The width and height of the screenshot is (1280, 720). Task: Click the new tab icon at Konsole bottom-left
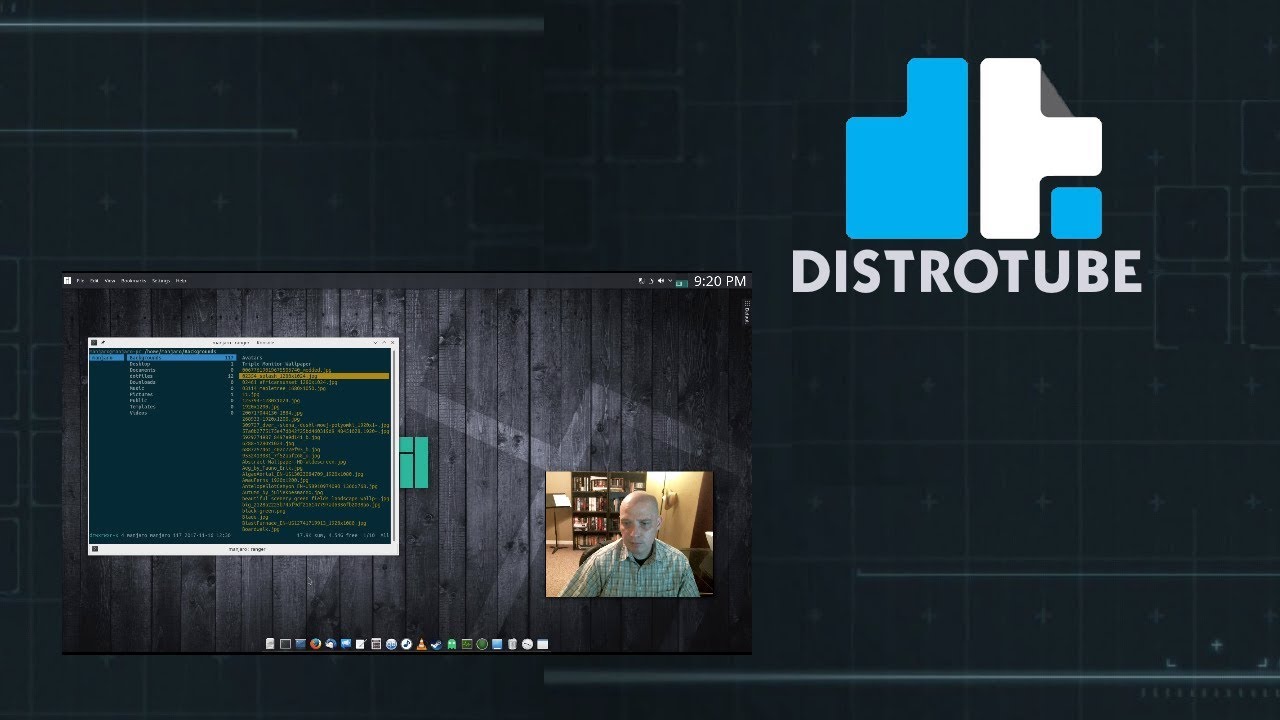pos(94,549)
